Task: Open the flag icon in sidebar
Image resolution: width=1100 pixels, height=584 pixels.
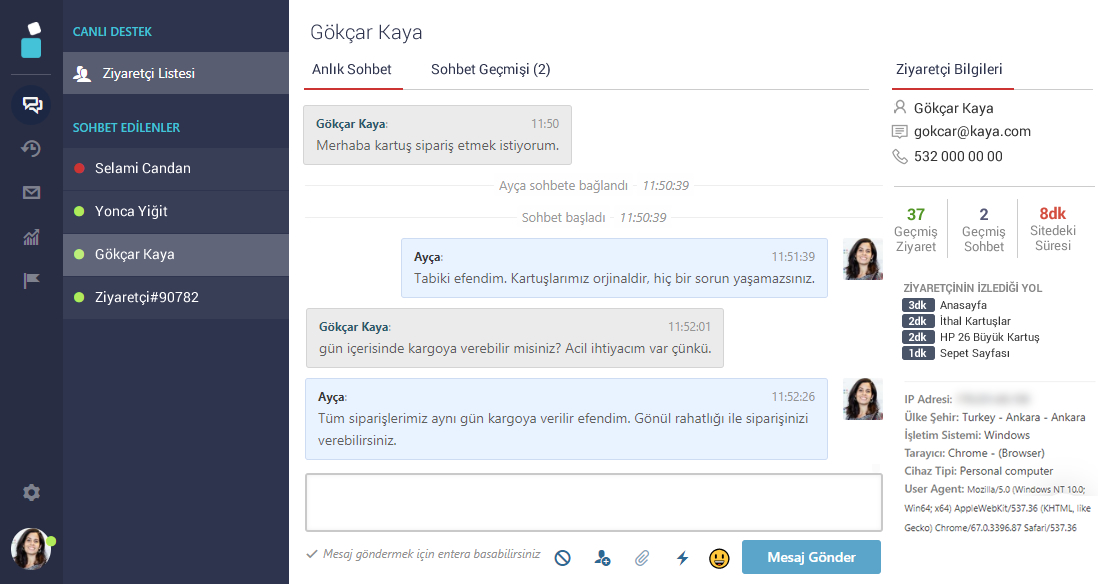Action: pos(31,281)
